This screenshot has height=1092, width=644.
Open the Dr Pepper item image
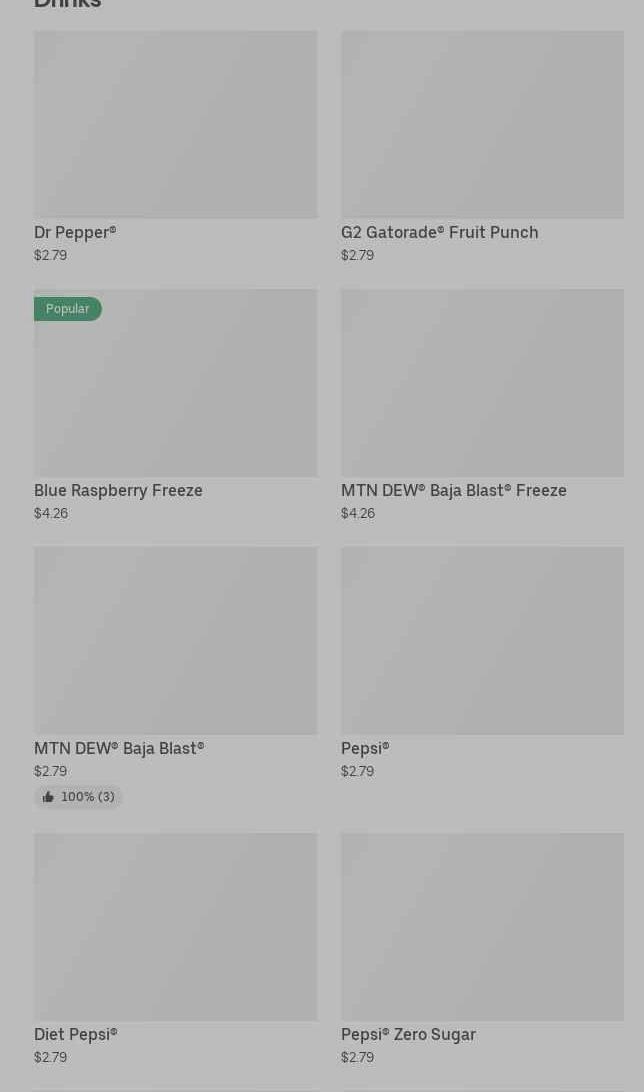pos(175,125)
